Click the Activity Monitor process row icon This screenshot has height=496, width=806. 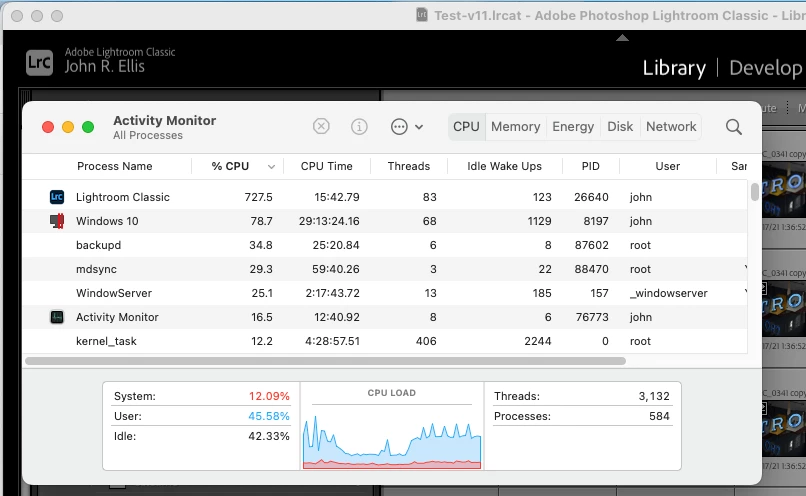[57, 317]
